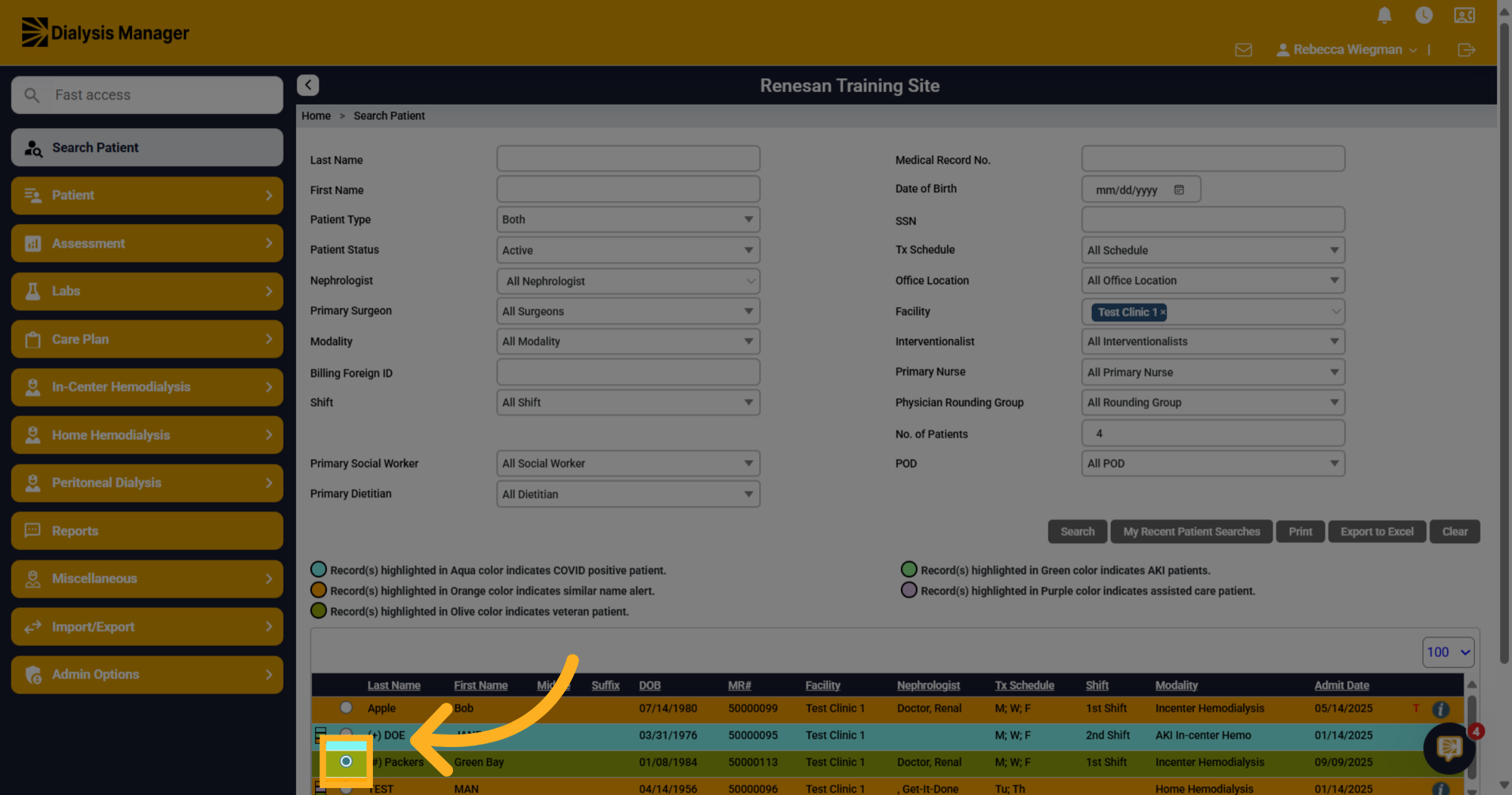Screen dimensions: 1512x795
Task: Click the Dialysis Manager logo
Action: (105, 32)
